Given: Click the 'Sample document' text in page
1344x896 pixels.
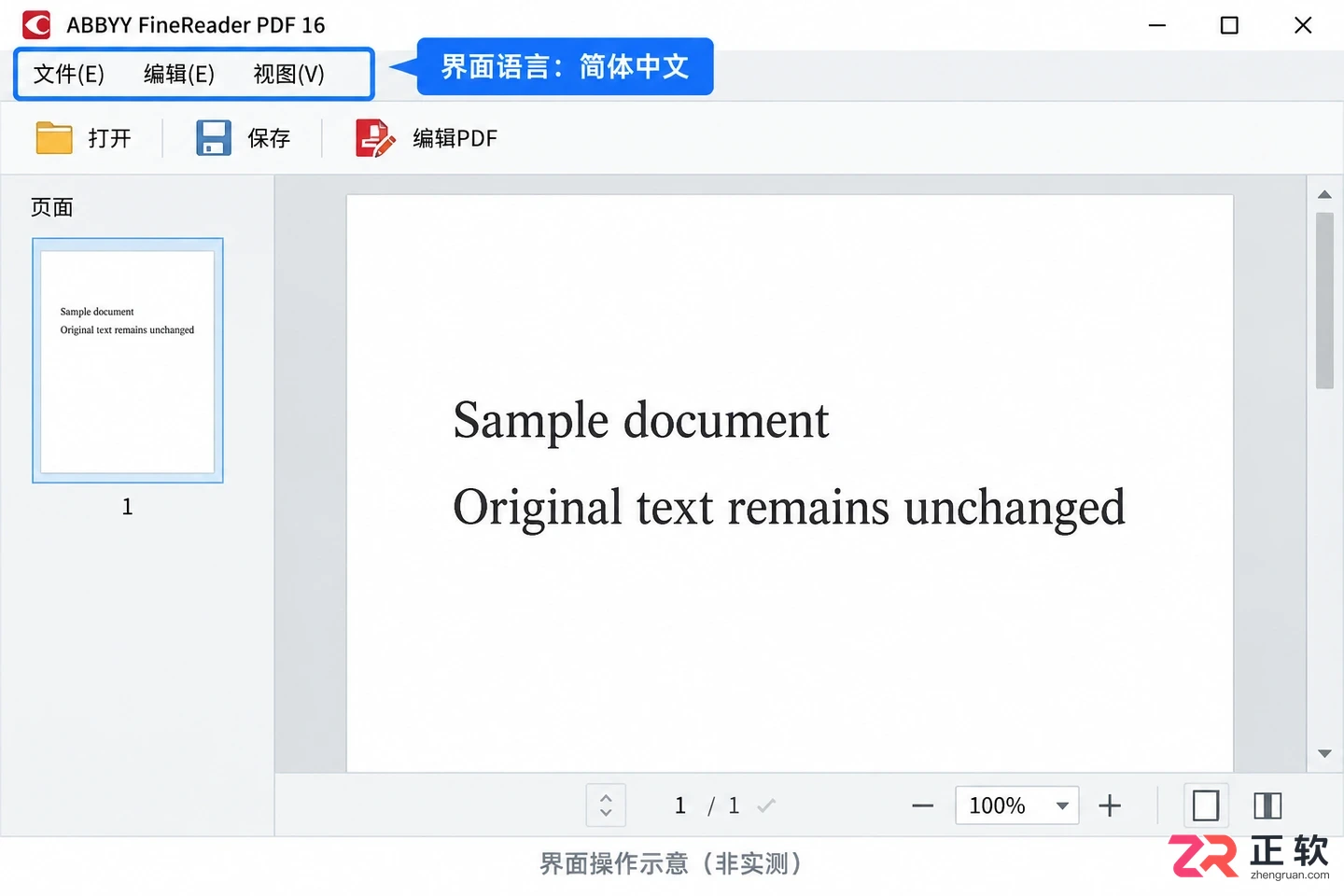Looking at the screenshot, I should point(641,421).
